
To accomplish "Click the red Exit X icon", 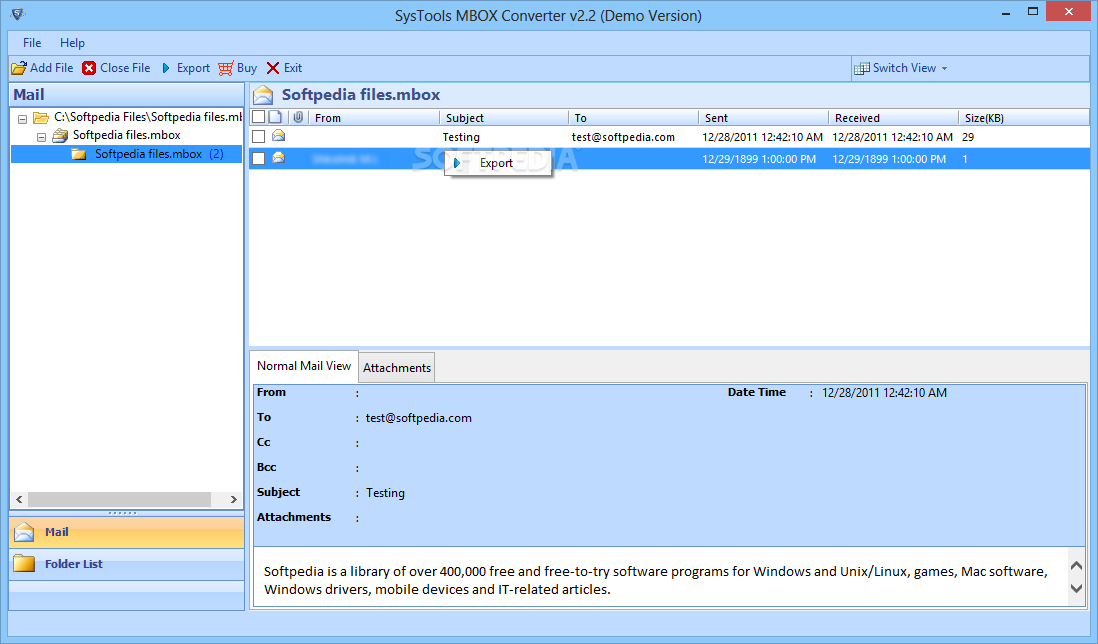I will pos(273,68).
